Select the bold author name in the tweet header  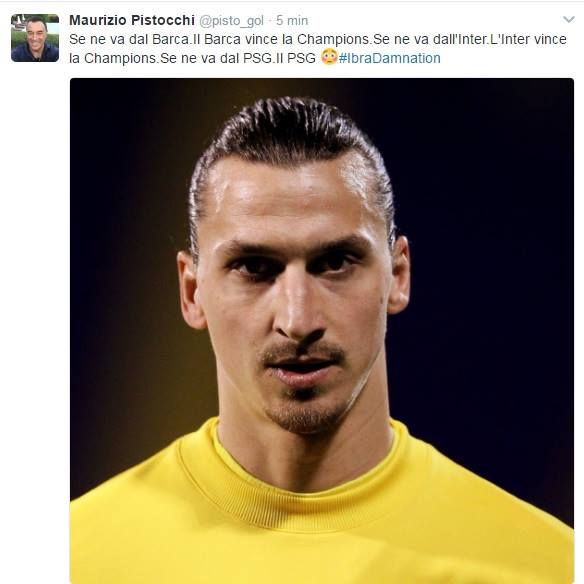click(x=132, y=20)
